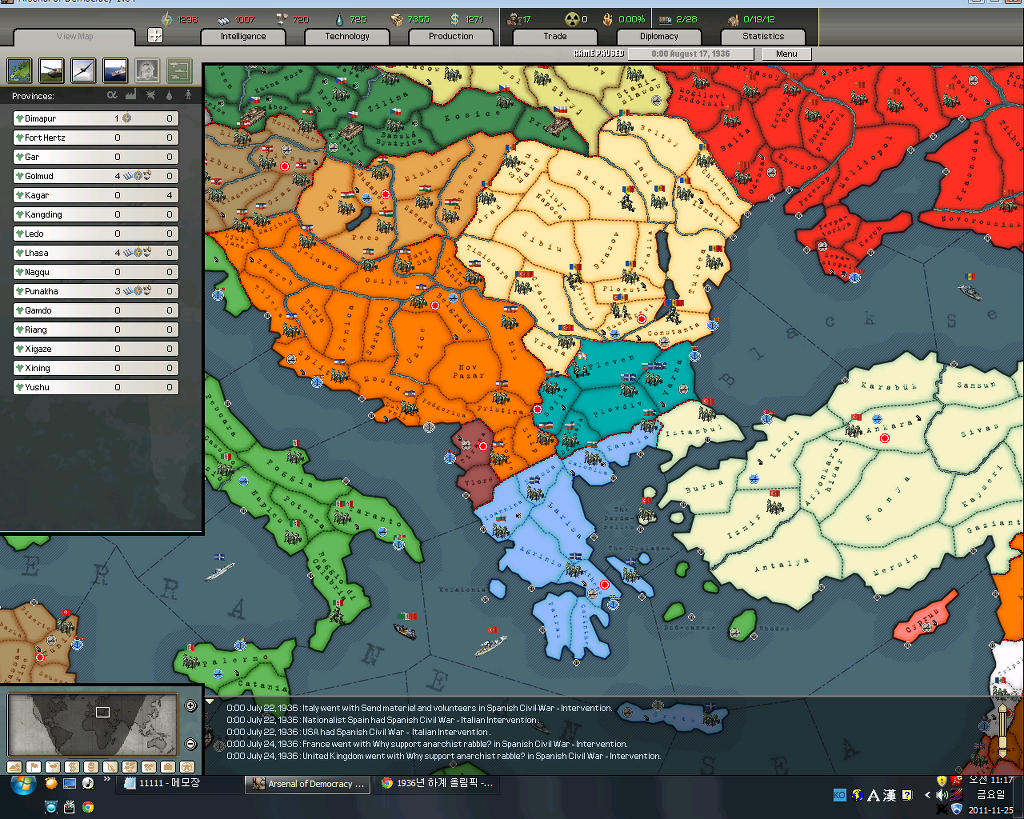
Task: Open the Production tab
Action: coord(451,37)
